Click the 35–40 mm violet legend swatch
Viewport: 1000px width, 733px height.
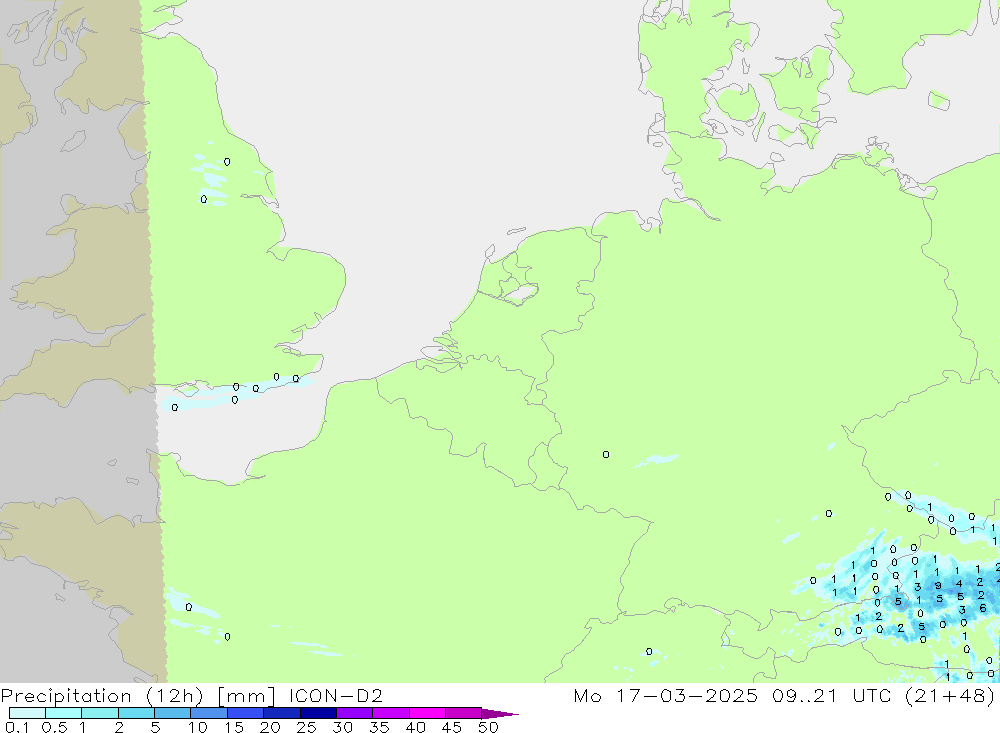pos(390,713)
